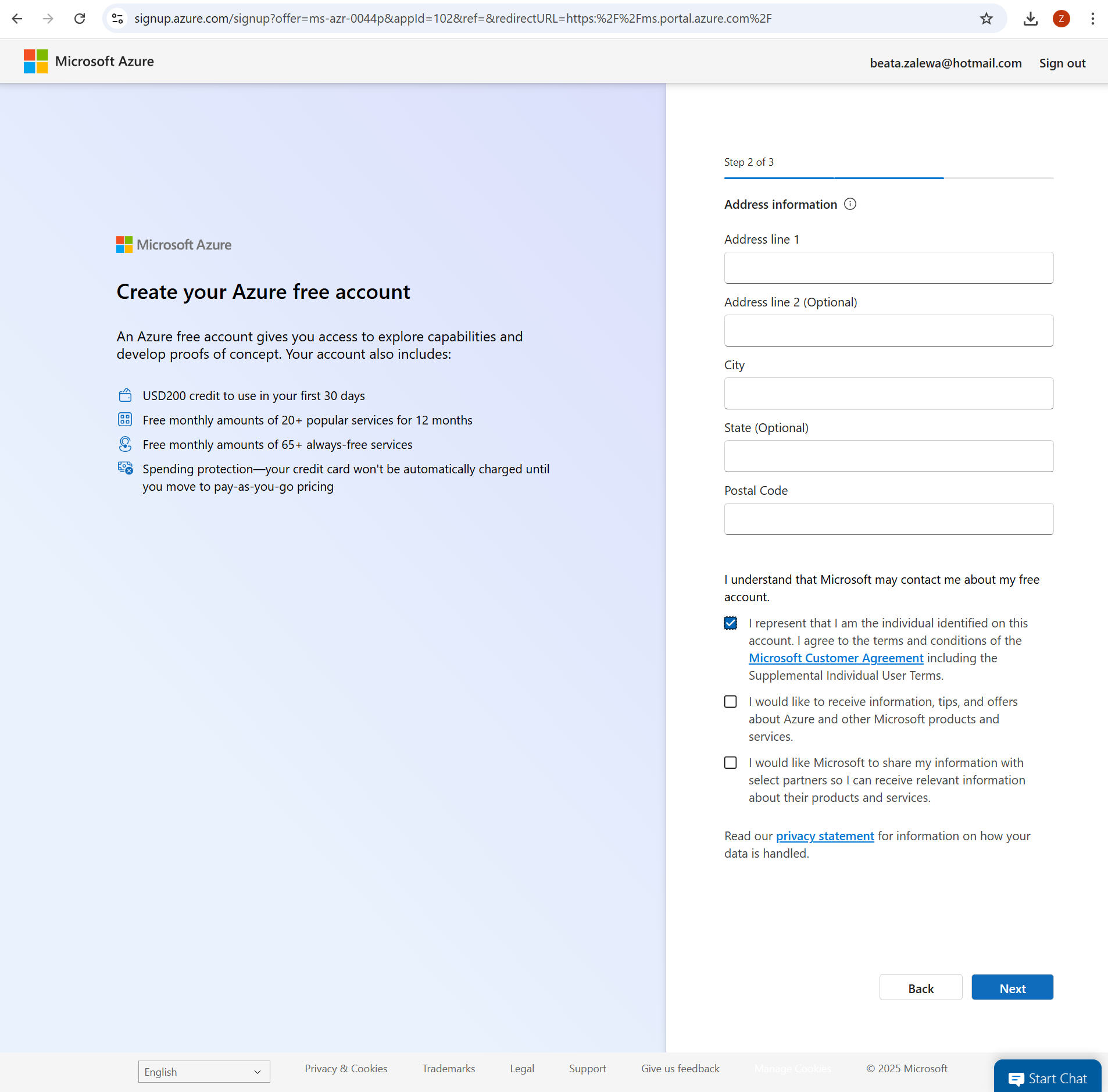The width and height of the screenshot is (1108, 1092).
Task: Click the Address line 1 field
Action: tap(889, 267)
